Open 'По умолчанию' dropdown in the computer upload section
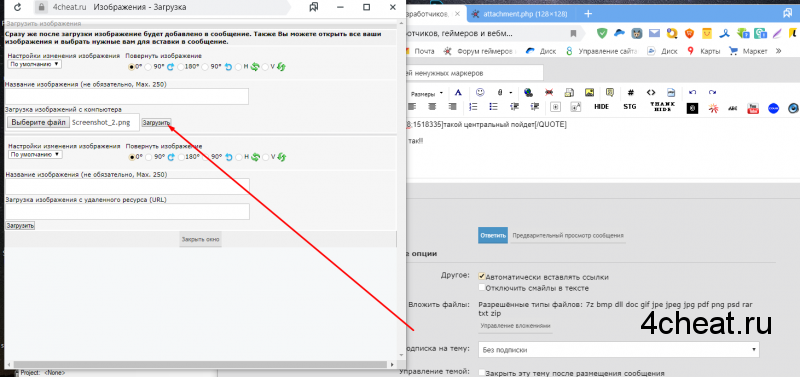Image resolution: width=800 pixels, height=377 pixels. click(35, 64)
